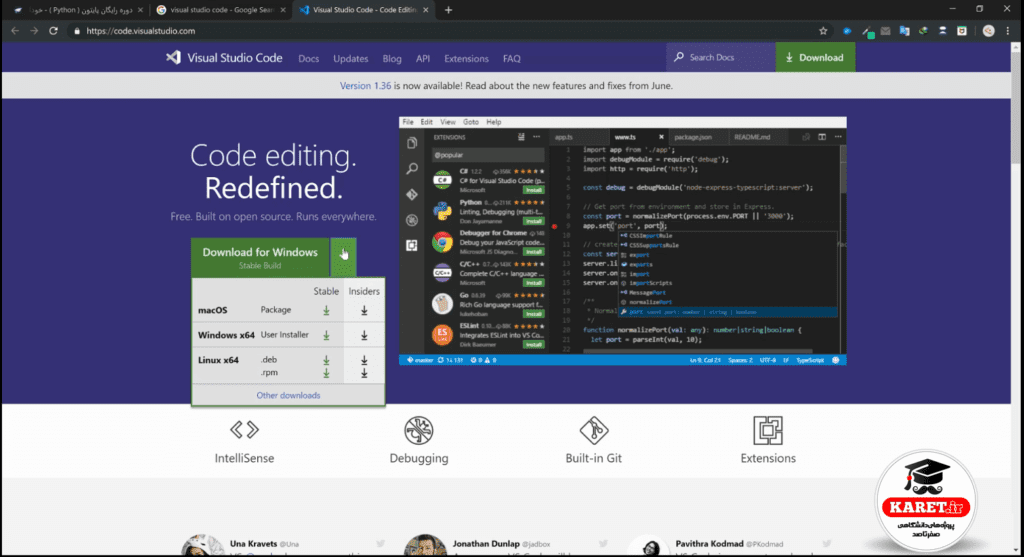Click the VS Code editor screenshot
This screenshot has height=557, width=1024.
tap(622, 241)
